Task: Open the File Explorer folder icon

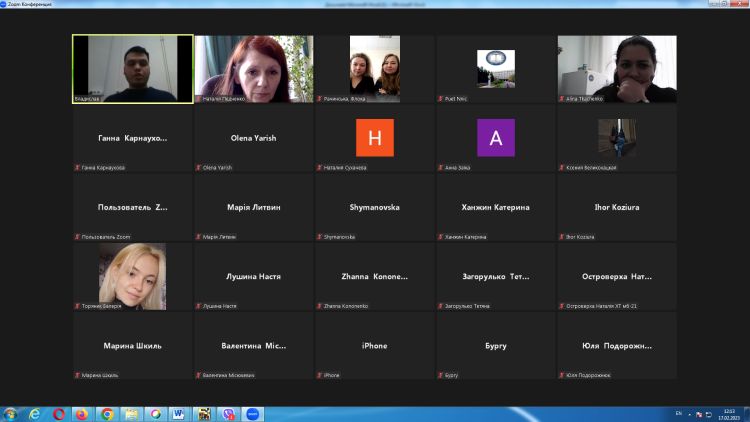Action: (131, 413)
